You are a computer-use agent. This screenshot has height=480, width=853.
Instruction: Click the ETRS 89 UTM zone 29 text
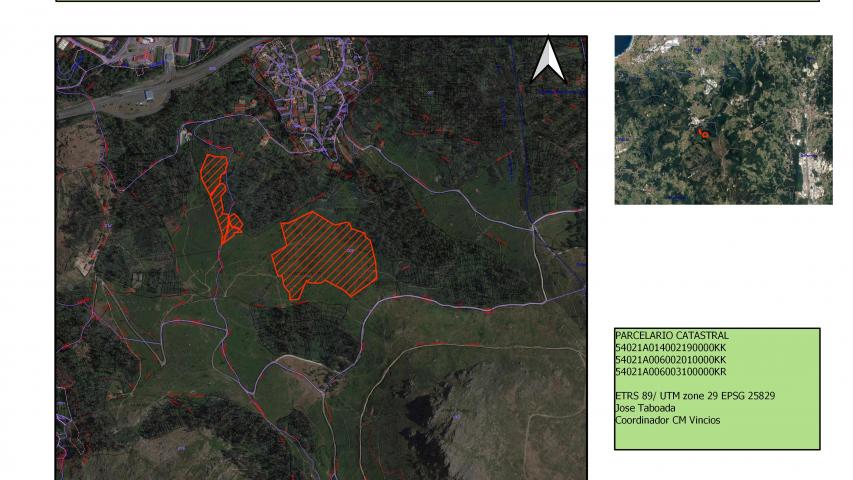coord(694,396)
